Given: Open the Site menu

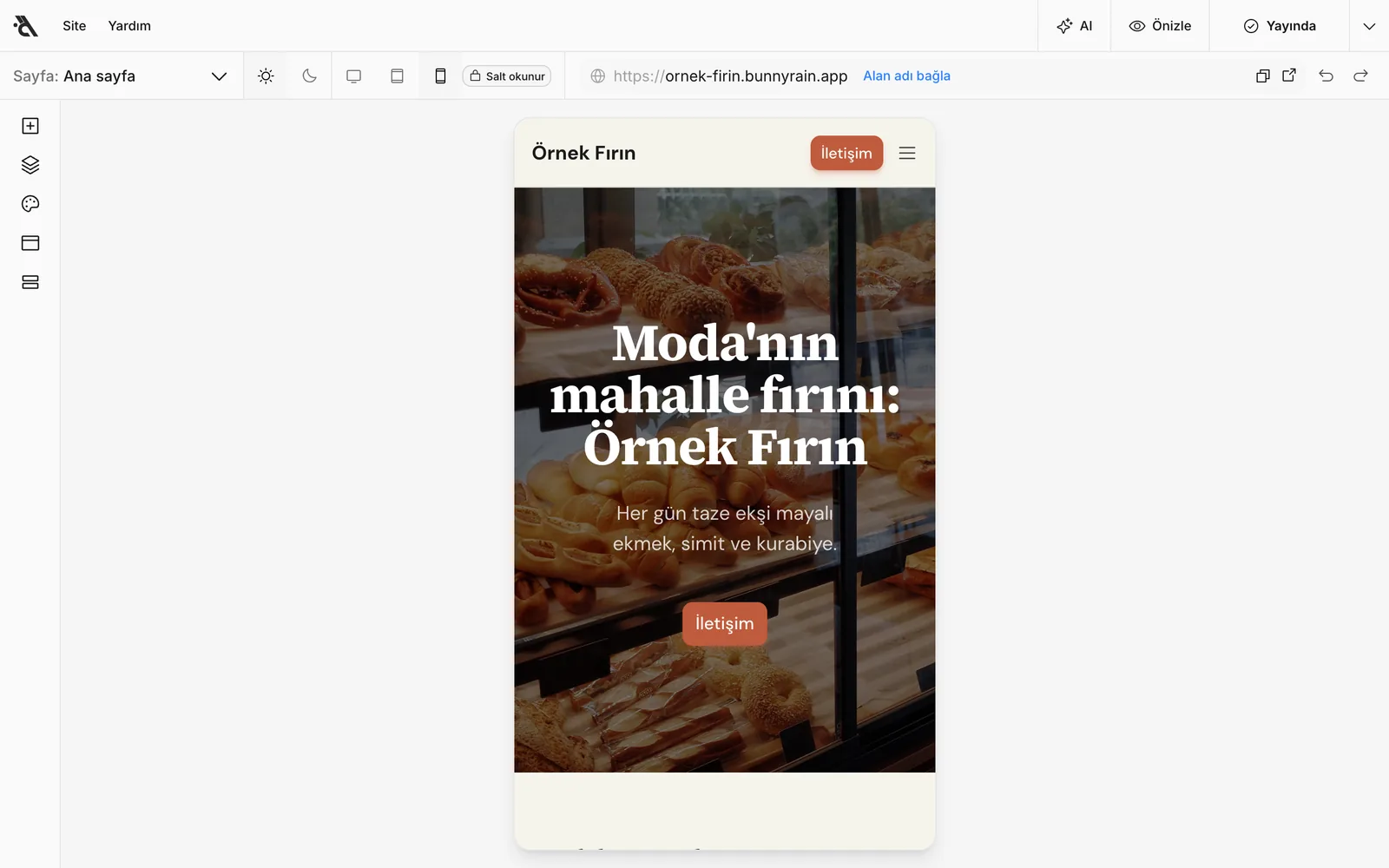Looking at the screenshot, I should pos(75,26).
